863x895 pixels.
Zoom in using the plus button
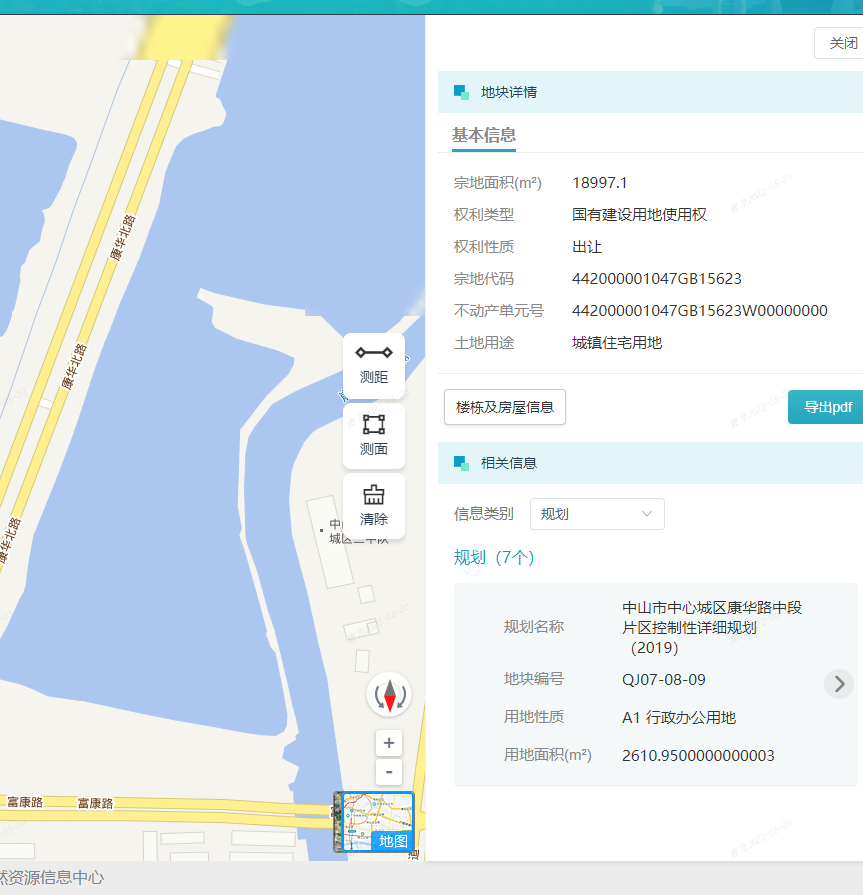click(389, 742)
